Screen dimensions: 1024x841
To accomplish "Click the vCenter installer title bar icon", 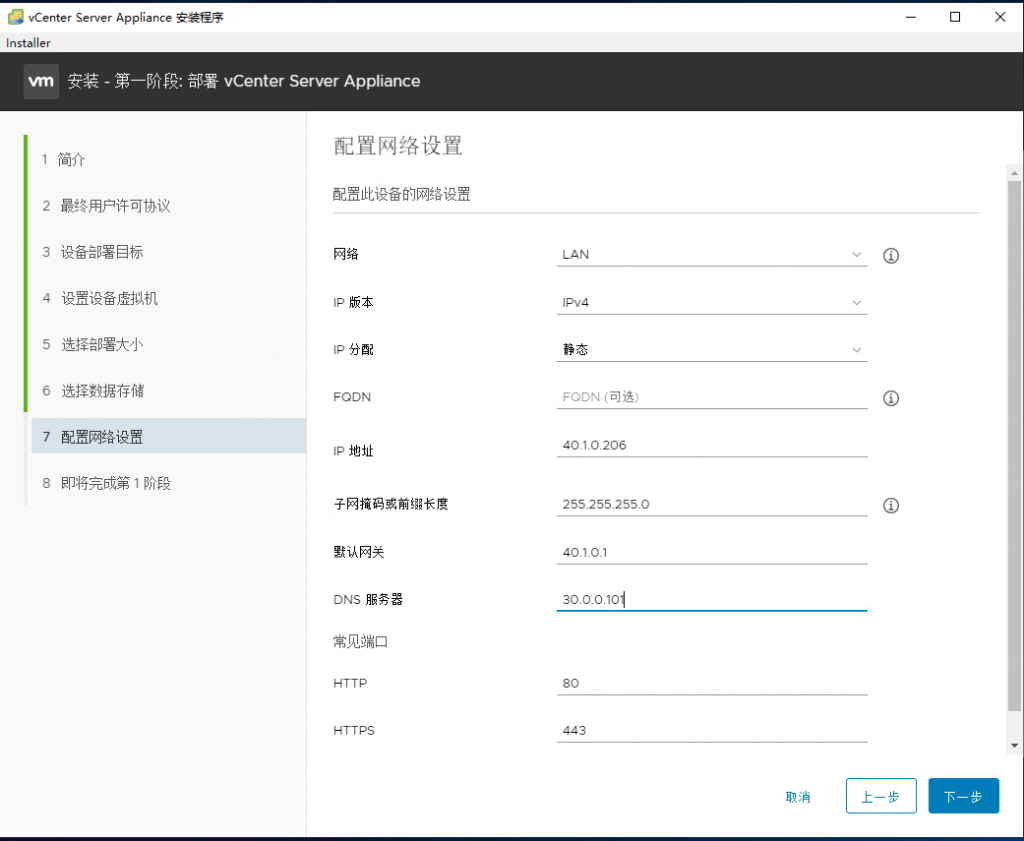I will click(15, 17).
